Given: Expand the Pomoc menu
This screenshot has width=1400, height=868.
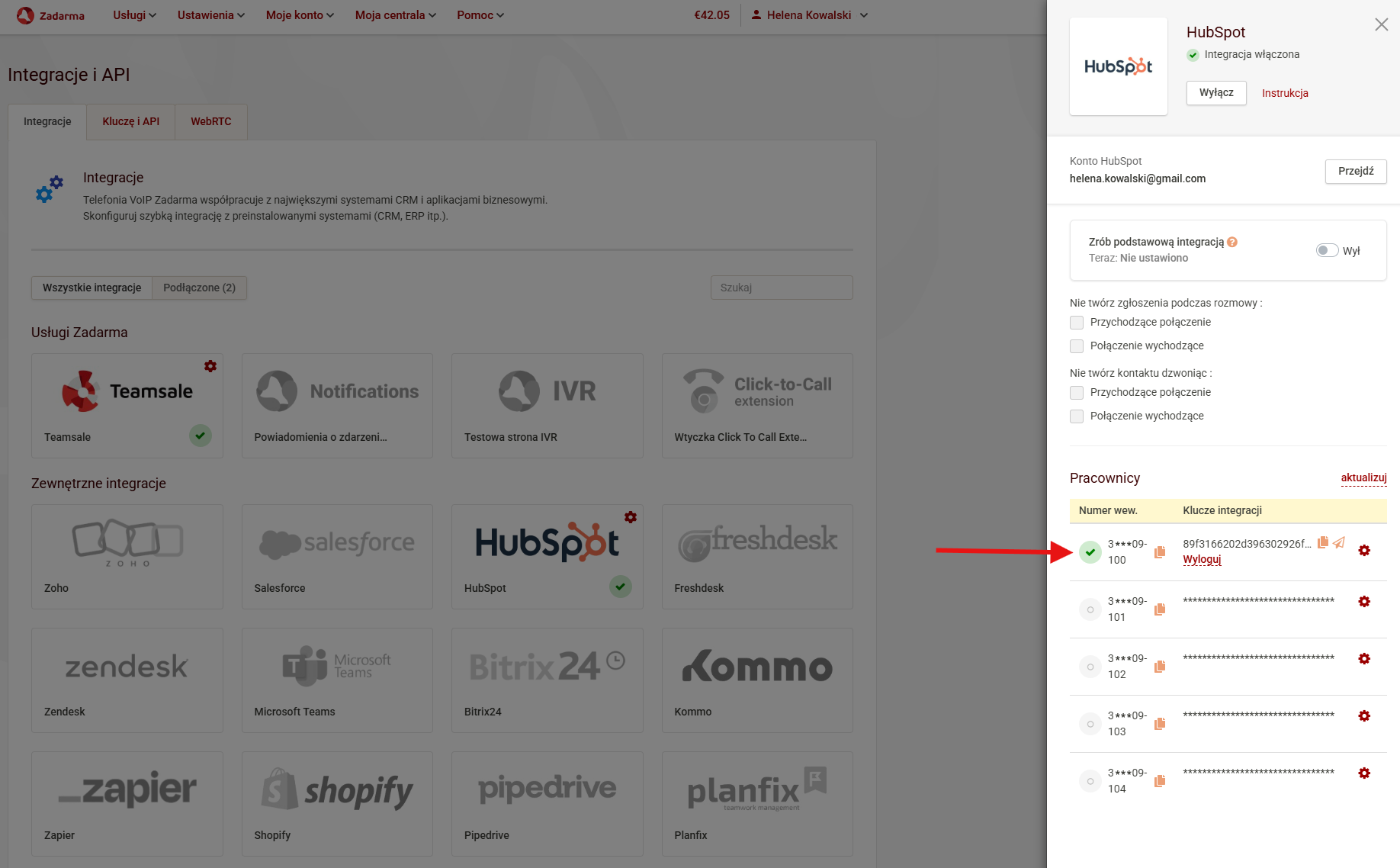Looking at the screenshot, I should click(x=480, y=15).
